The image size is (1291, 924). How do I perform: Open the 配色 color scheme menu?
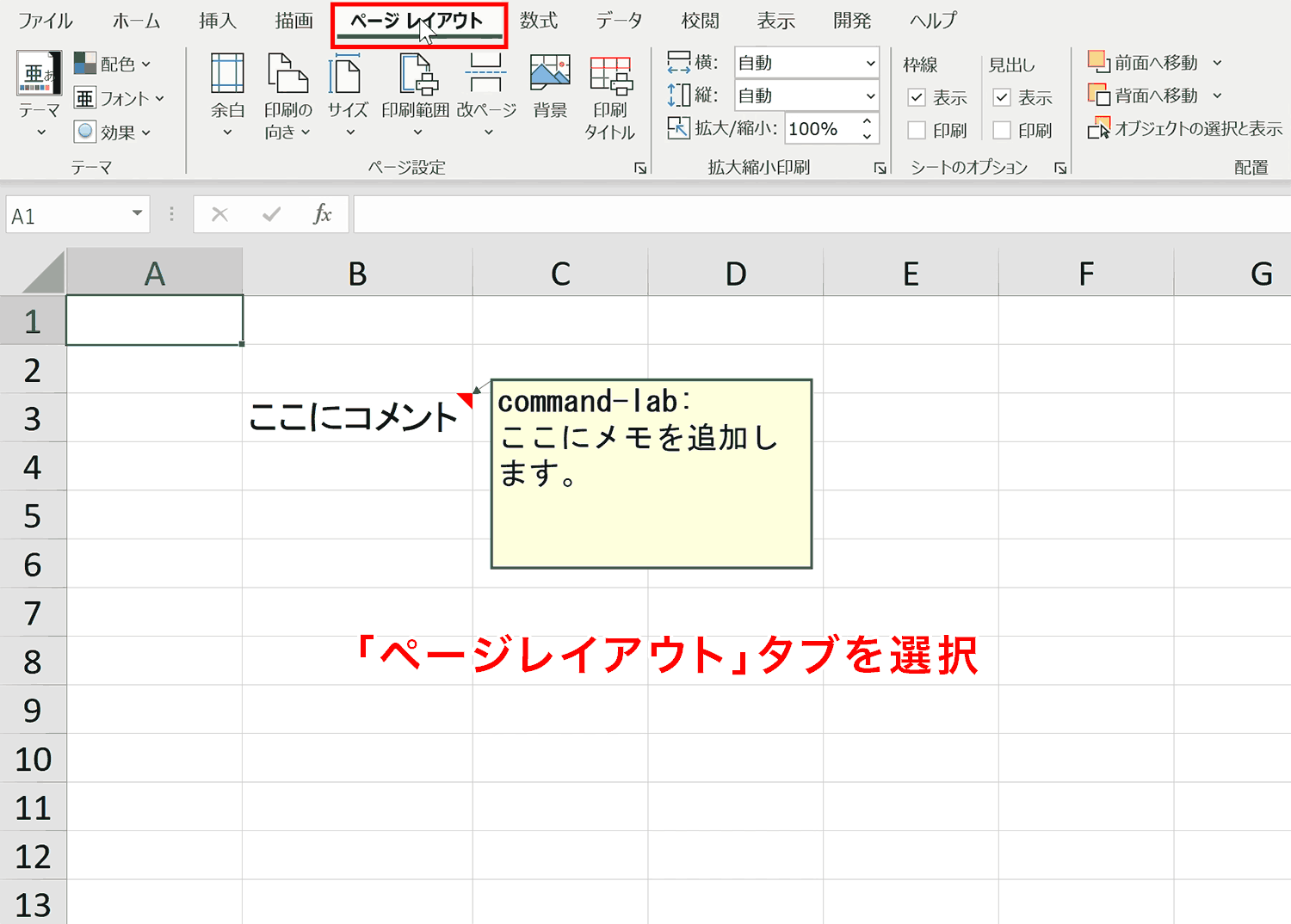113,64
